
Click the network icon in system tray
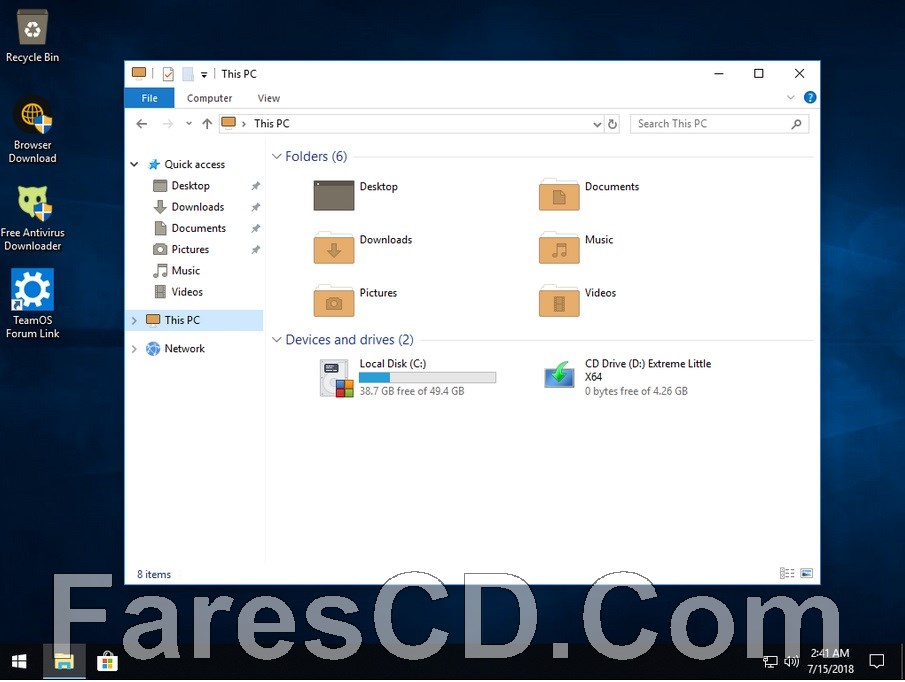[771, 662]
